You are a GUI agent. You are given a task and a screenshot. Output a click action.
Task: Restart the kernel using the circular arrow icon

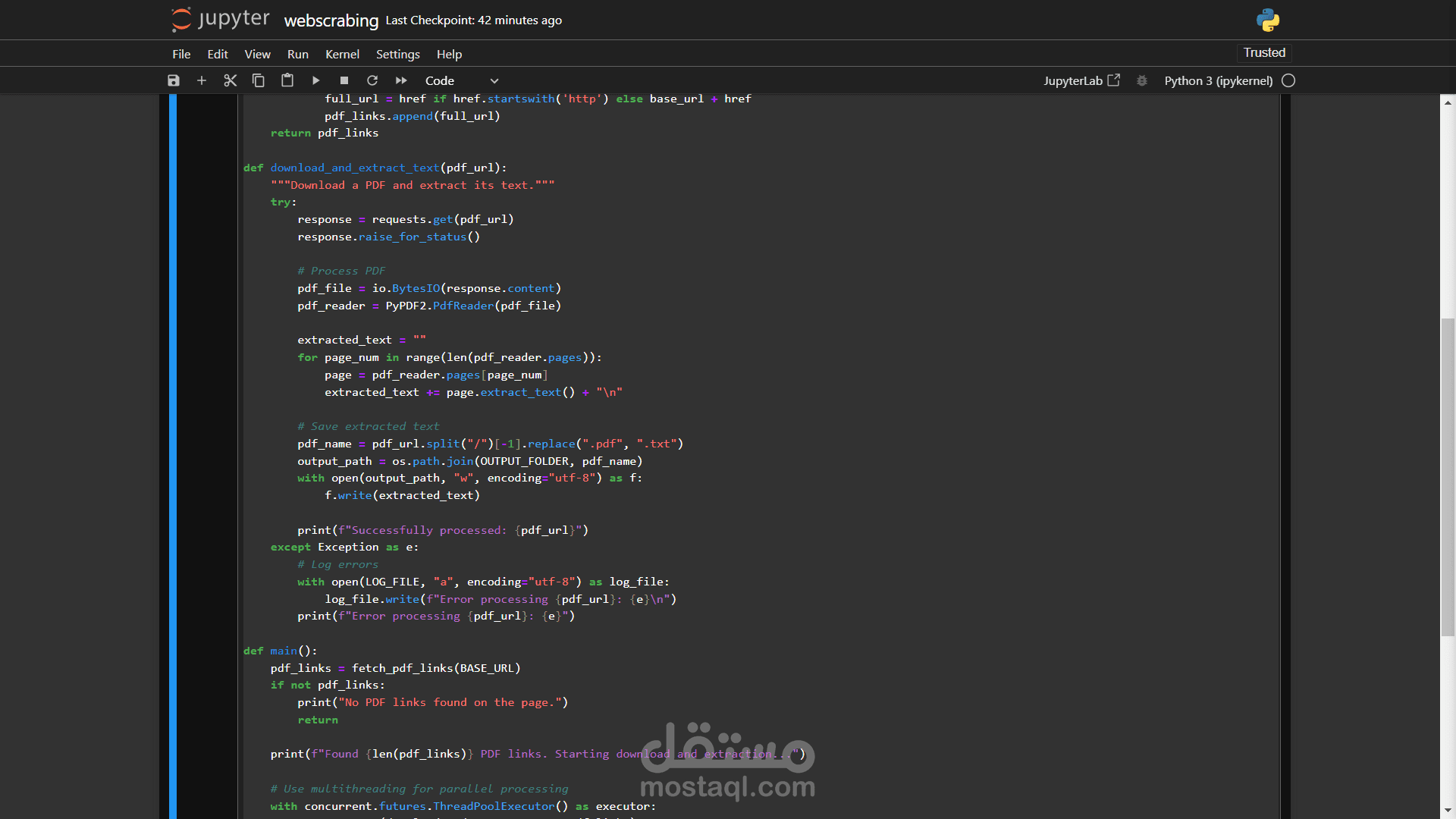coord(372,80)
